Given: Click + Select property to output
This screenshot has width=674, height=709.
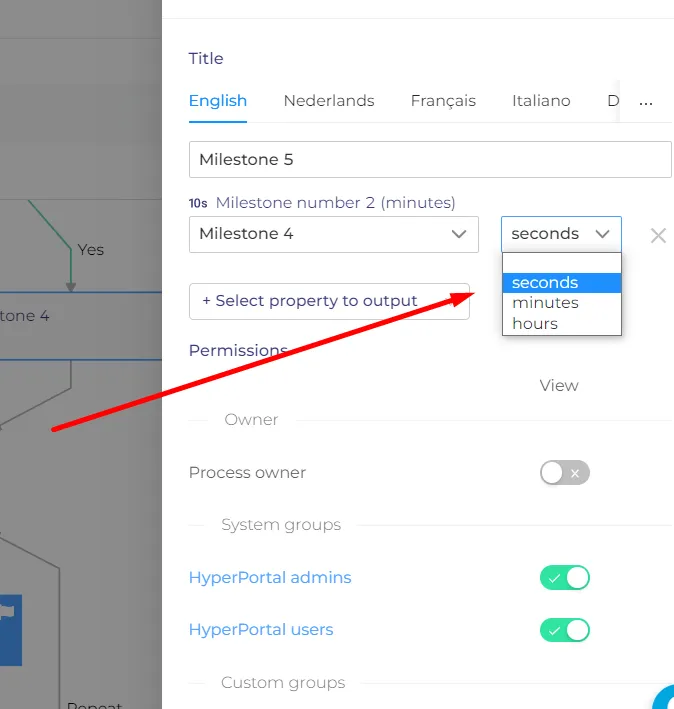Looking at the screenshot, I should (329, 301).
